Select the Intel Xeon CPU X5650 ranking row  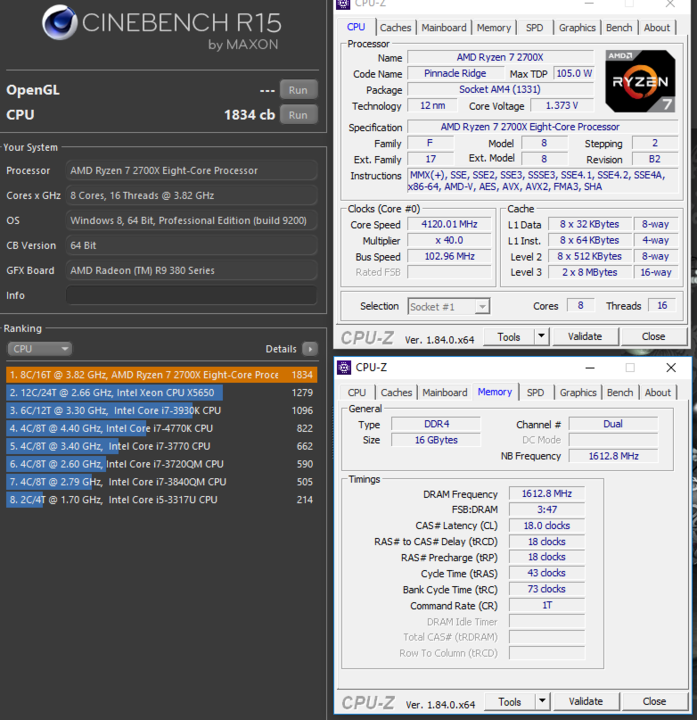[162, 393]
